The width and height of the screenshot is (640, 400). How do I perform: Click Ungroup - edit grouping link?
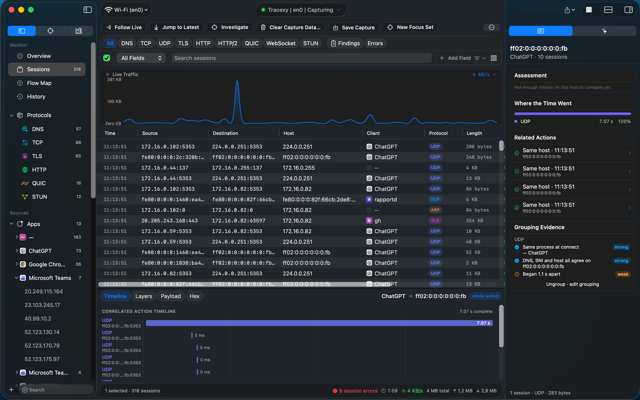point(572,284)
